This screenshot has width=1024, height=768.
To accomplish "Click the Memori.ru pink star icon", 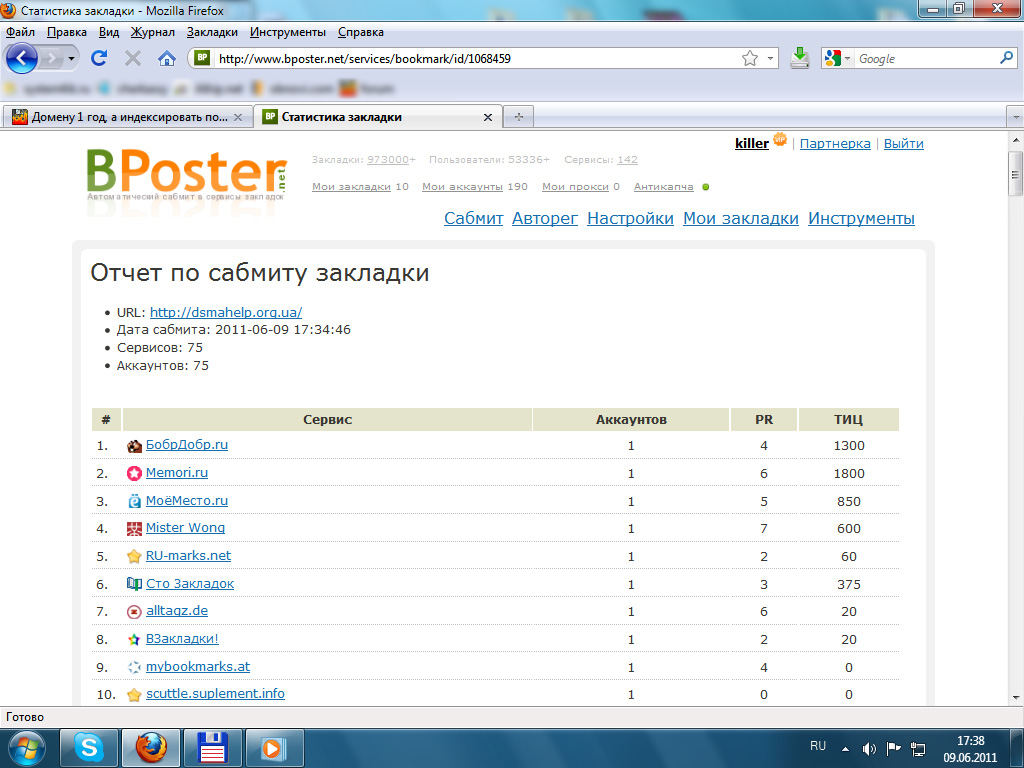I will (134, 473).
